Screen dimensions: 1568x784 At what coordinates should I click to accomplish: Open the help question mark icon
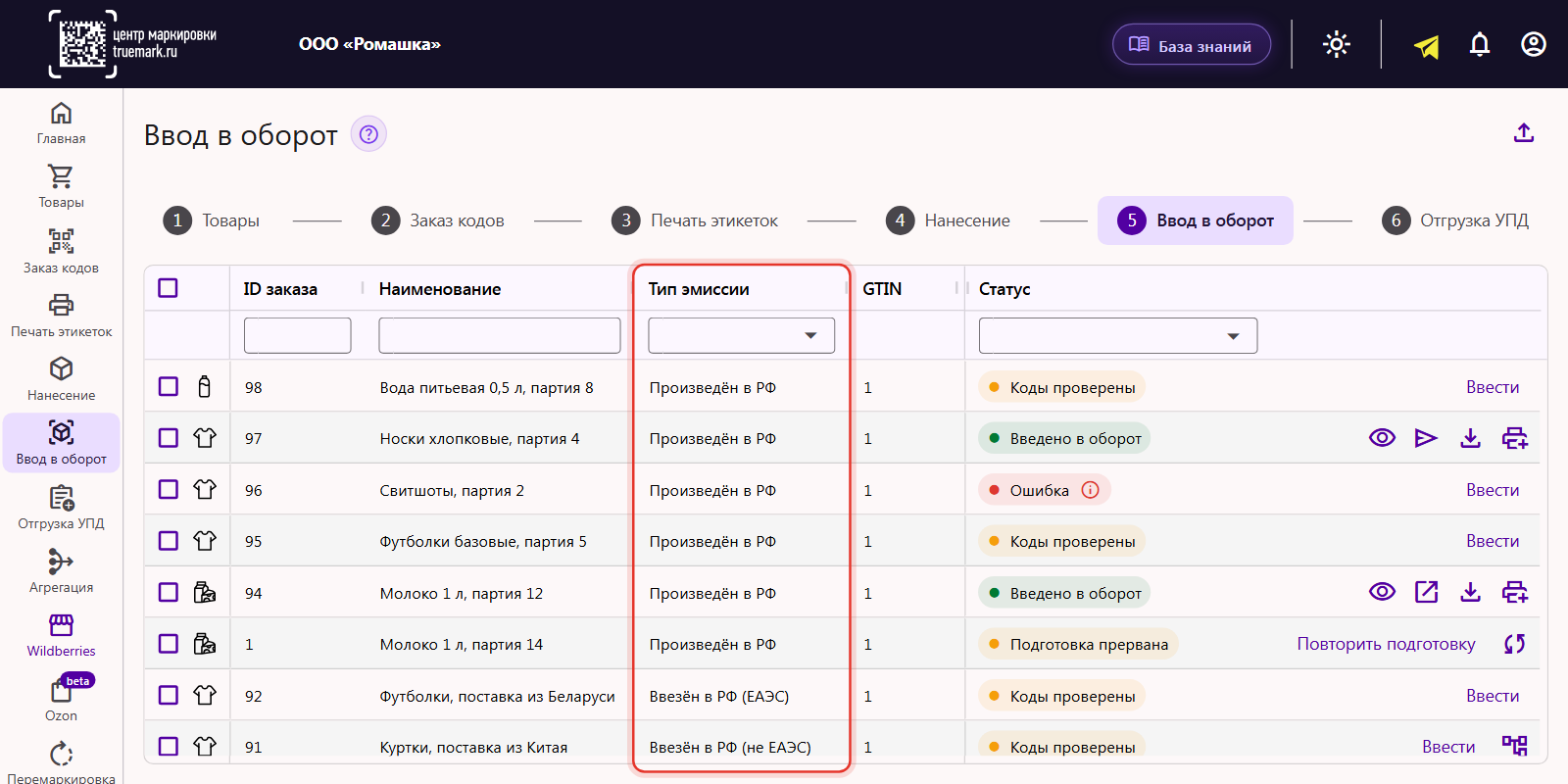point(368,134)
